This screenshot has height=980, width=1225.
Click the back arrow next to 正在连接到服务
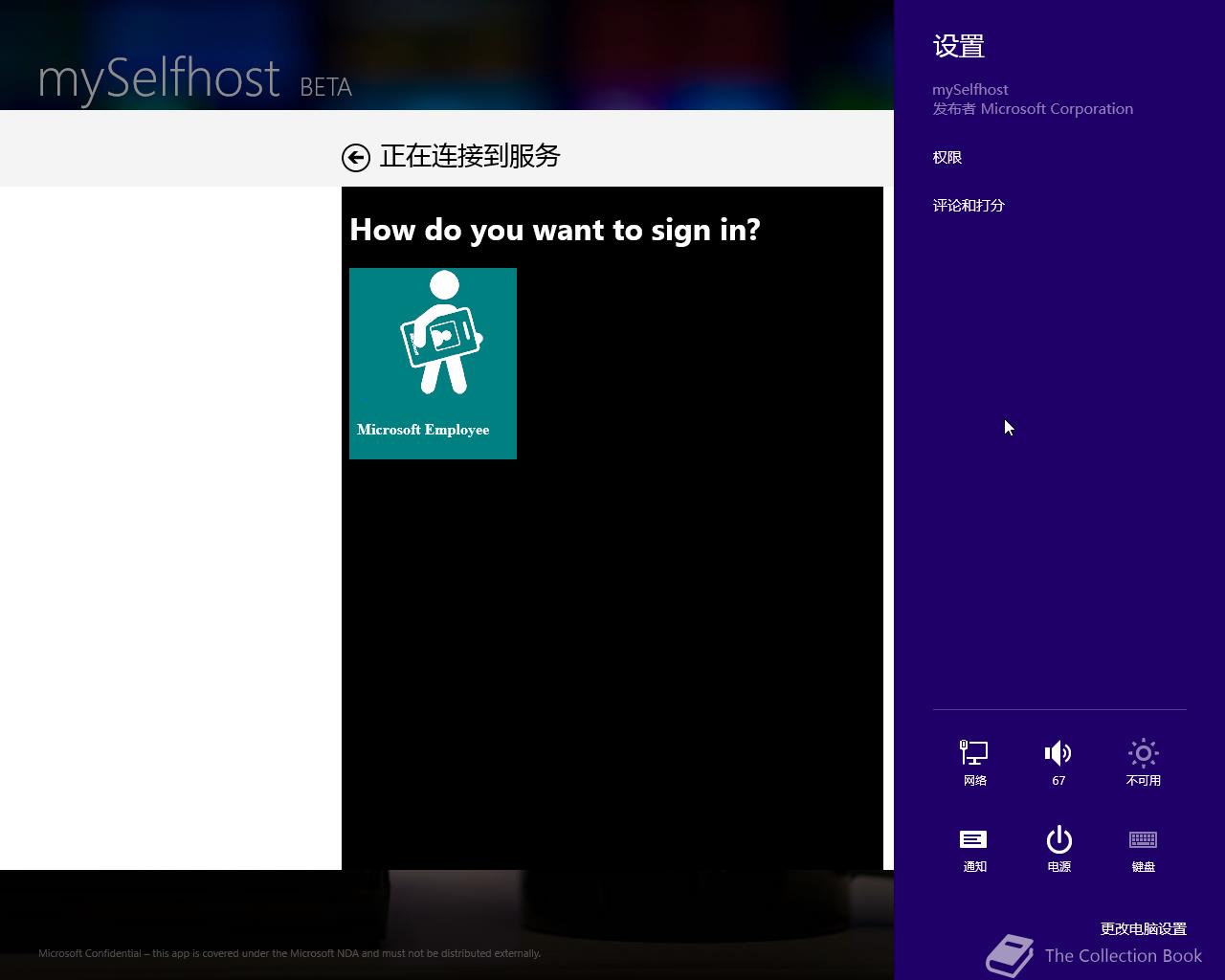356,158
